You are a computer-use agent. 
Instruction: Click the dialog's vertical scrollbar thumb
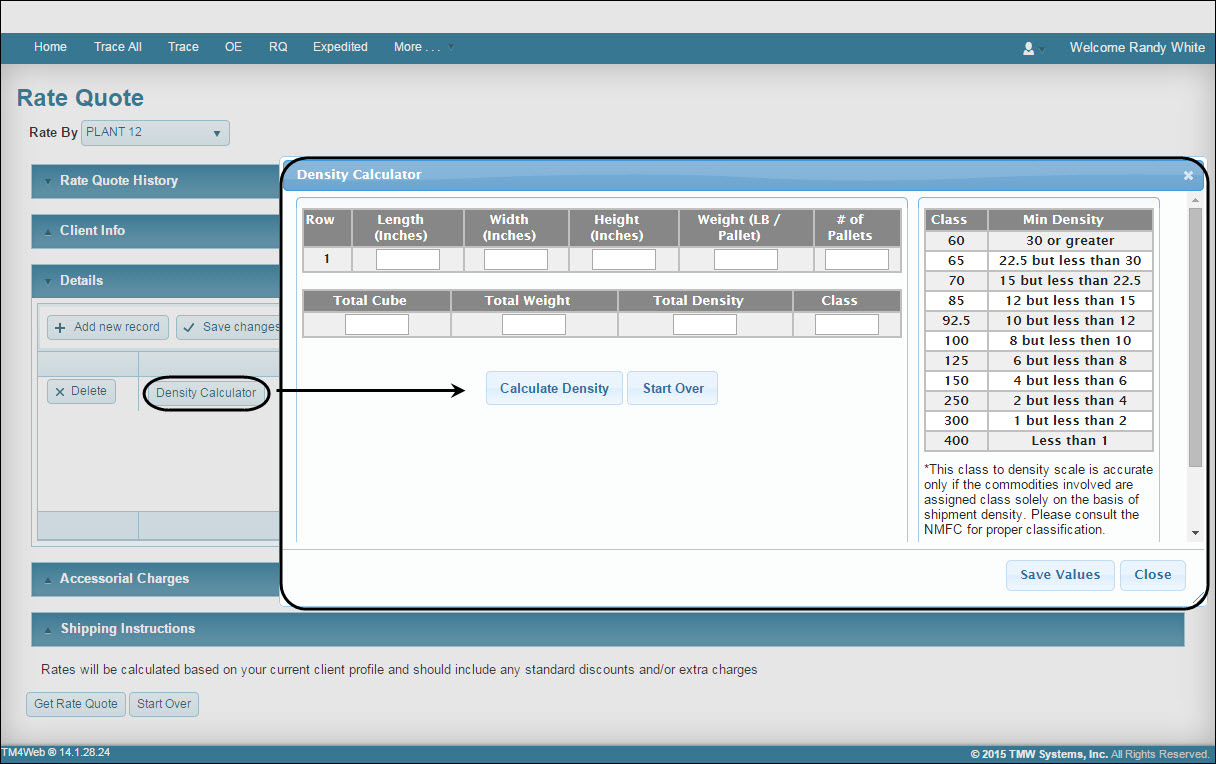(x=1195, y=338)
